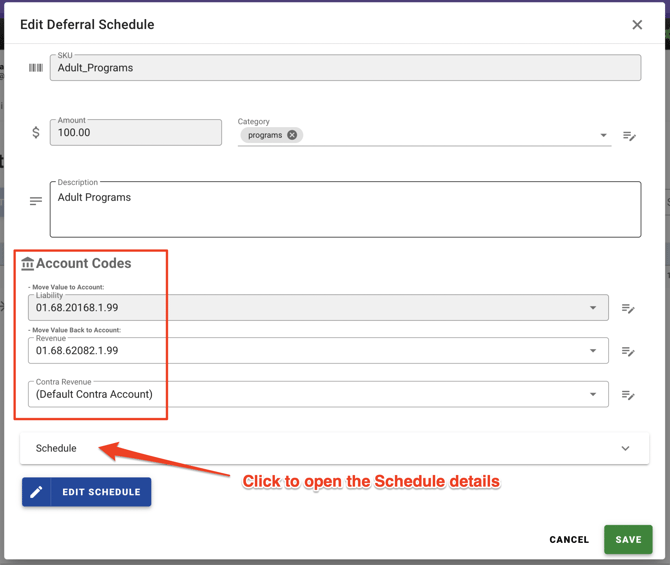Edit the Revenue account list
Image resolution: width=670 pixels, height=565 pixels.
628,351
